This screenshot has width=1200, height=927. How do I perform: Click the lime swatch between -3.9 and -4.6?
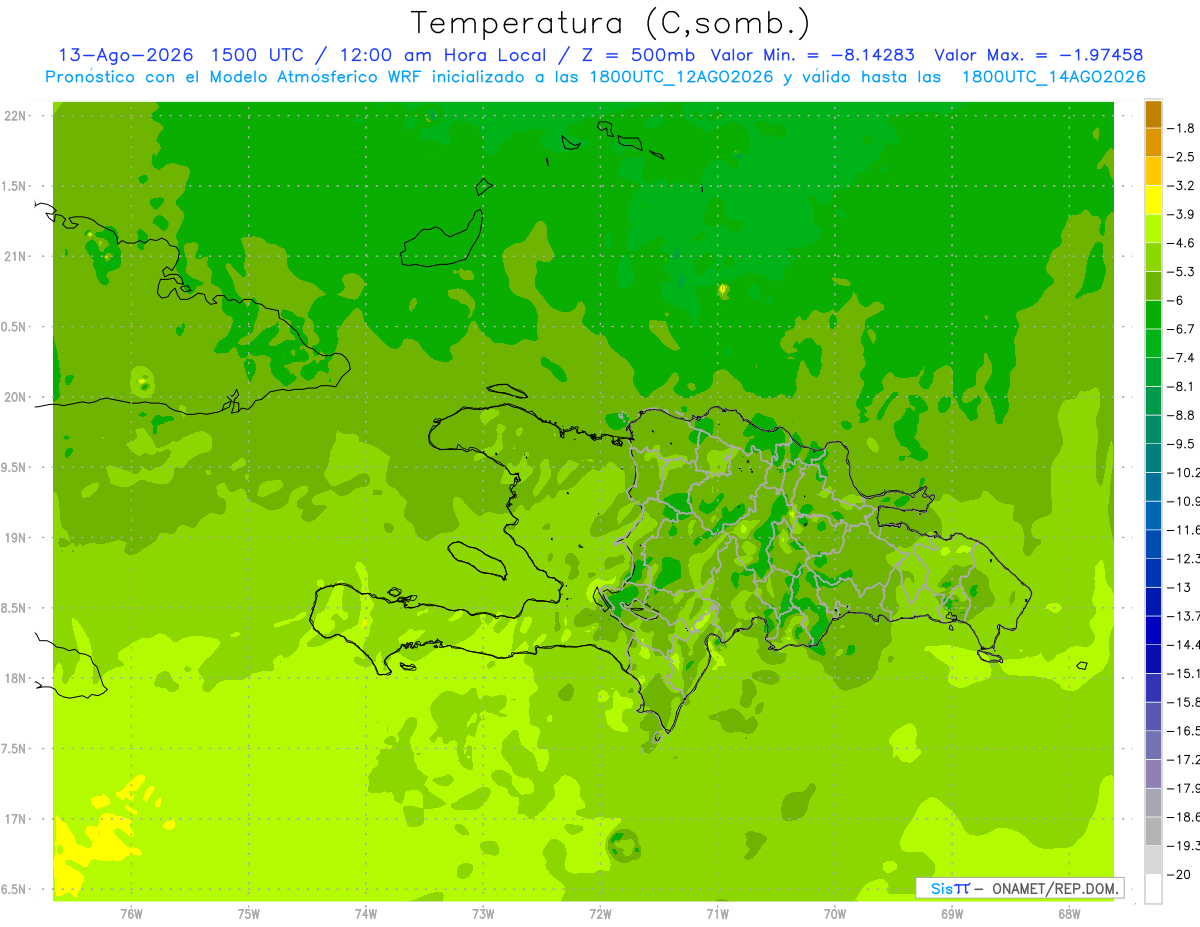1153,228
